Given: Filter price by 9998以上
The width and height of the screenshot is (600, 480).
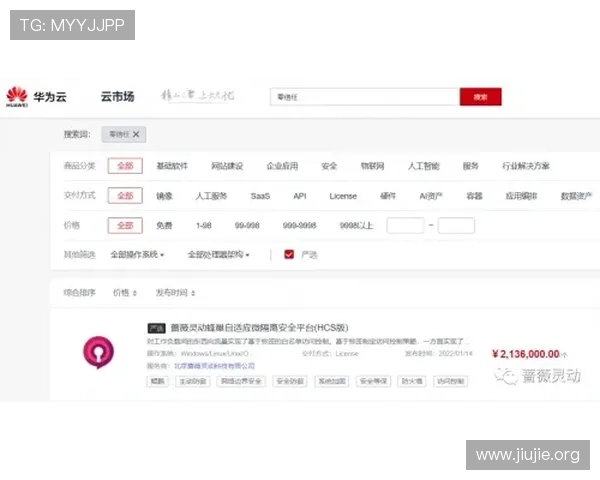Looking at the screenshot, I should point(356,225).
